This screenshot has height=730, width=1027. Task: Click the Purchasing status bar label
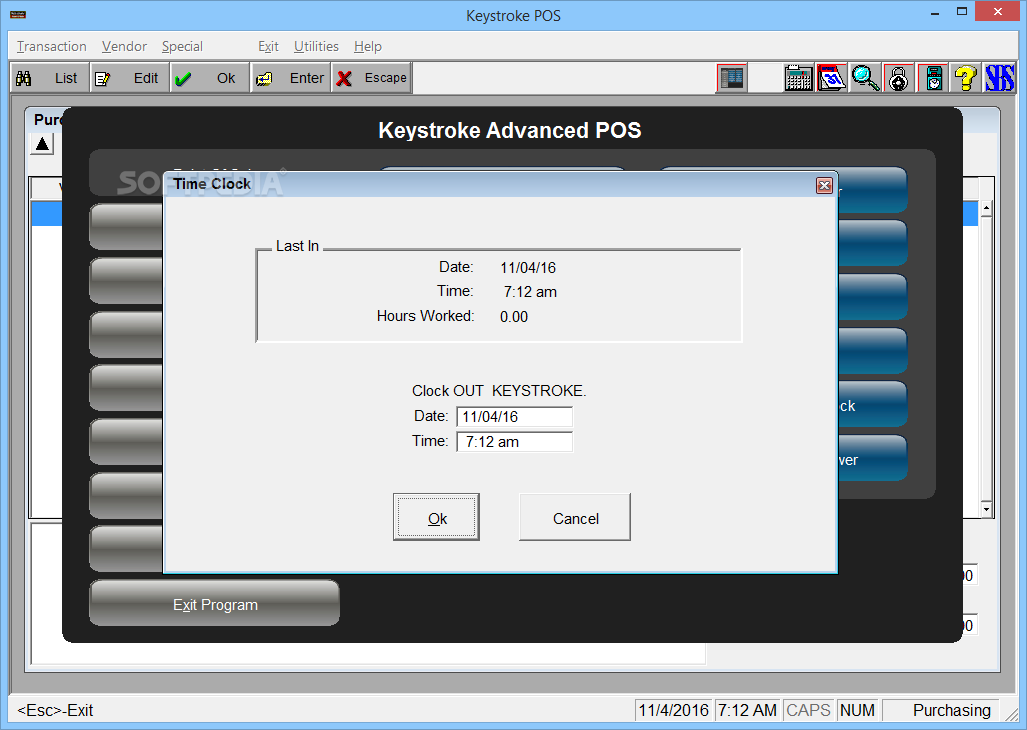click(x=952, y=710)
